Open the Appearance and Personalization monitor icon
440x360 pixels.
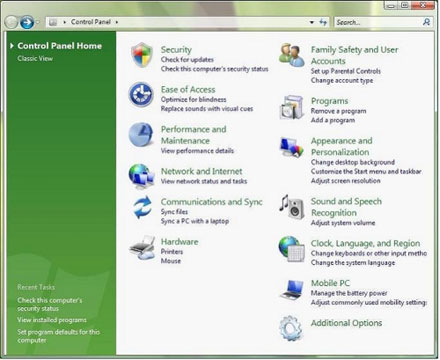pyautogui.click(x=292, y=147)
